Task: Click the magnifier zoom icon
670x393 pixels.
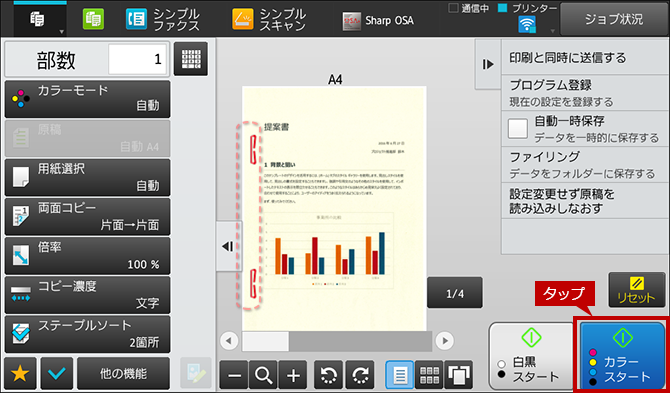Action: coord(263,375)
